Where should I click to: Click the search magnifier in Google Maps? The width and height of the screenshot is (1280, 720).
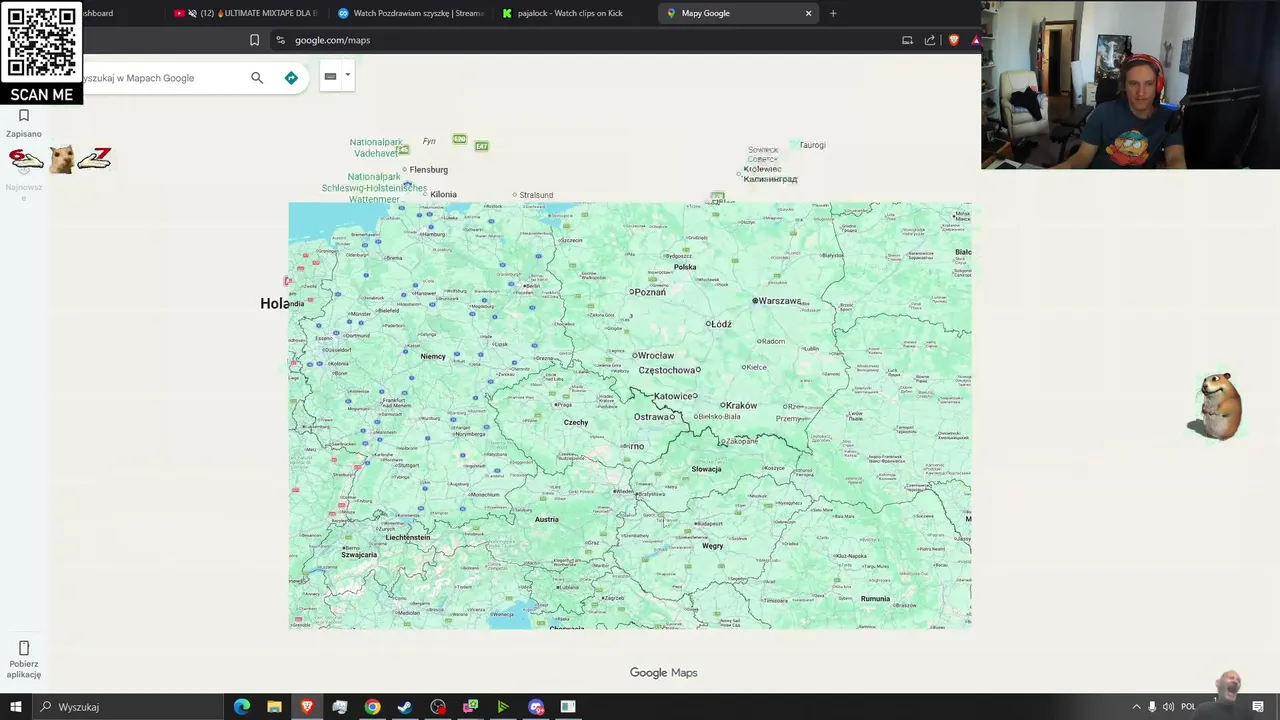coord(257,78)
